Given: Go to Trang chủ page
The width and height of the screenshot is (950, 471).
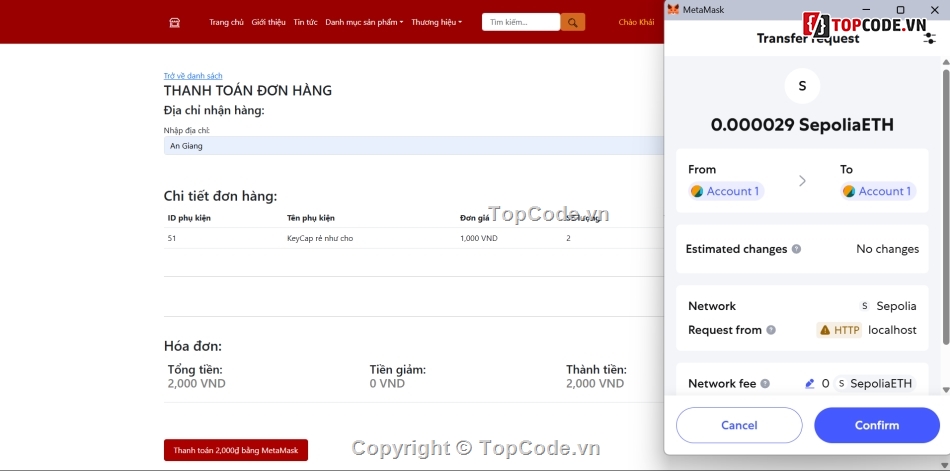Looking at the screenshot, I should tap(227, 22).
